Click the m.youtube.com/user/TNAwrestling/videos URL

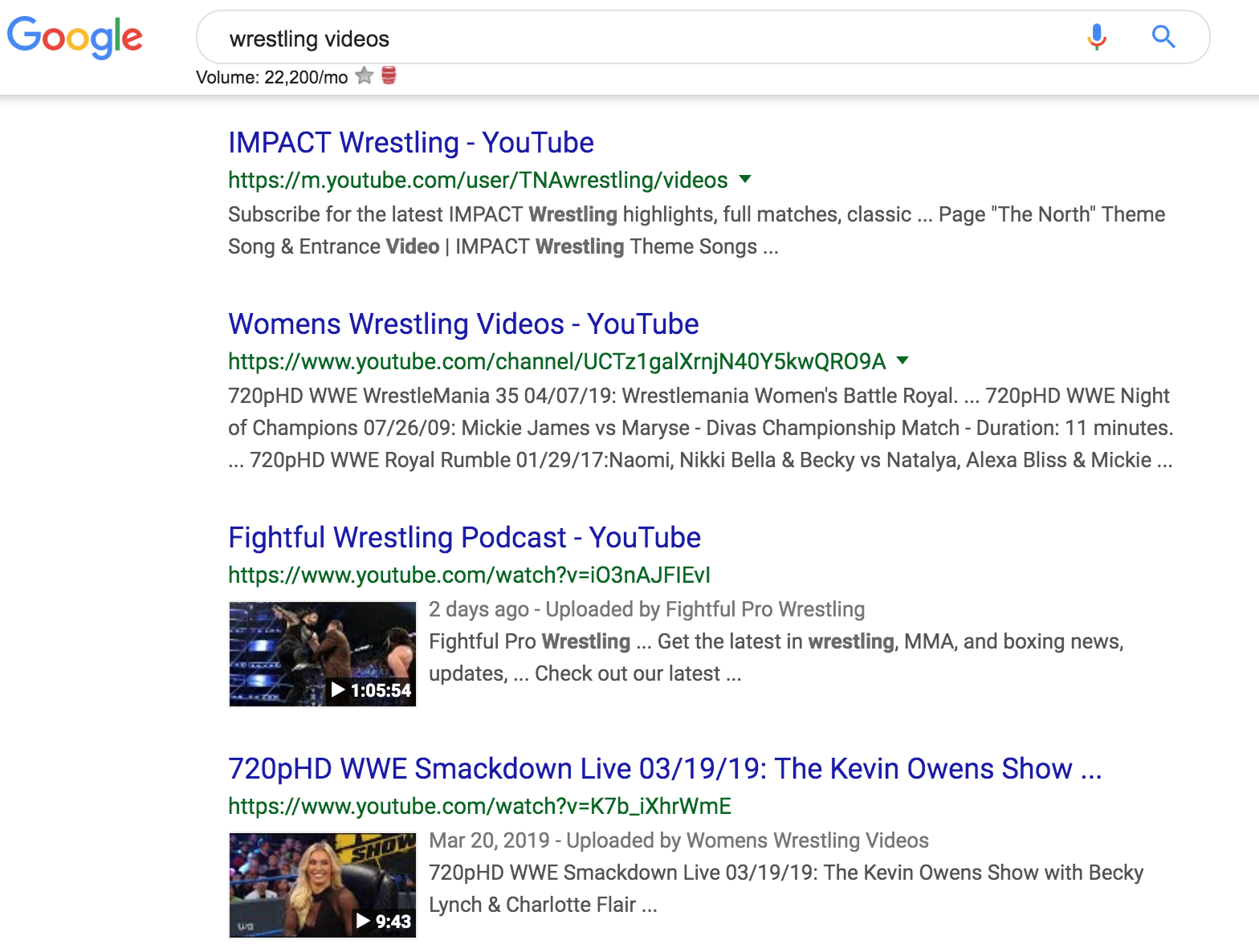[x=478, y=180]
